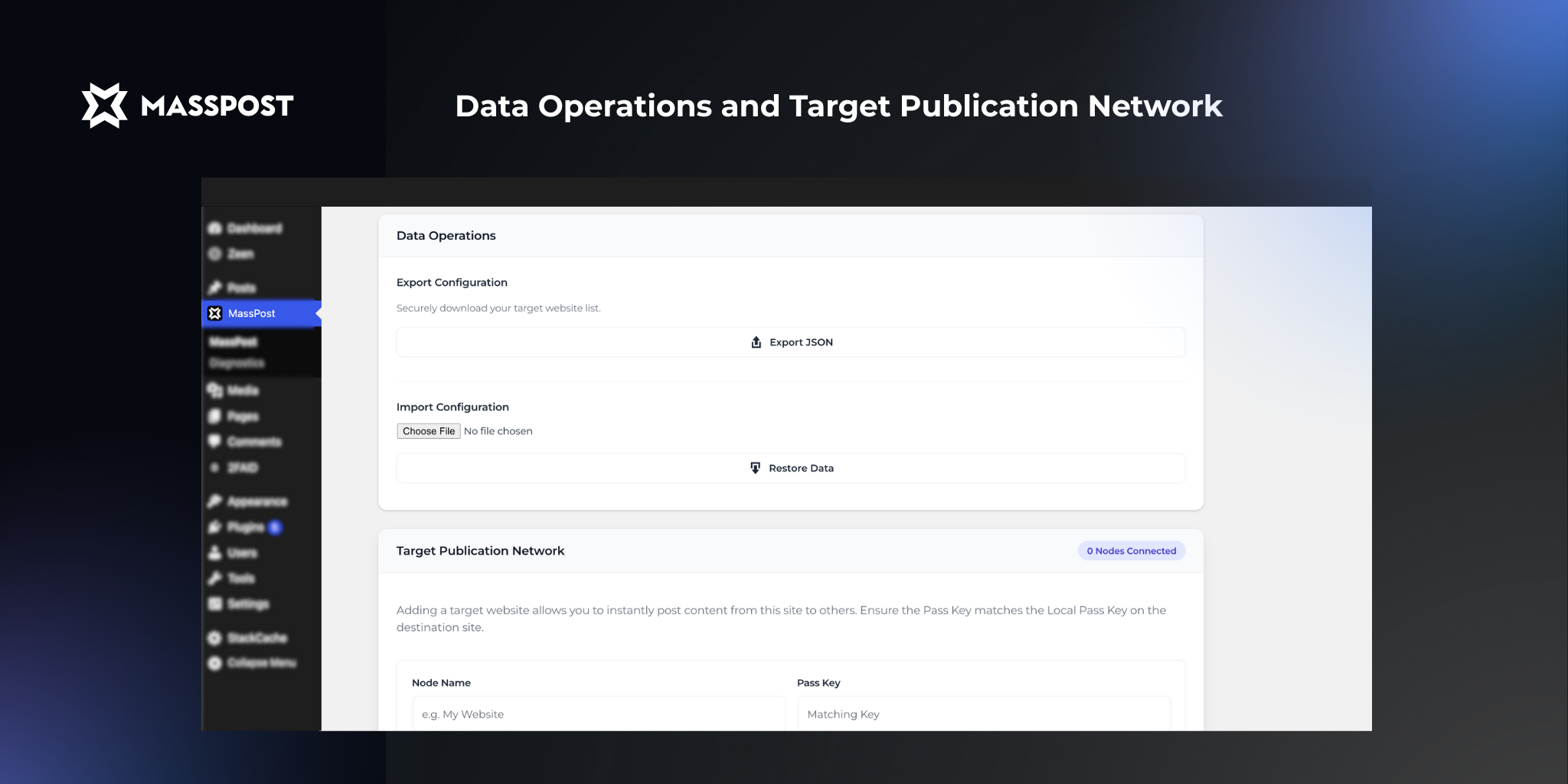Open the Diagnostics submenu item
The height and width of the screenshot is (784, 1568).
coord(237,363)
